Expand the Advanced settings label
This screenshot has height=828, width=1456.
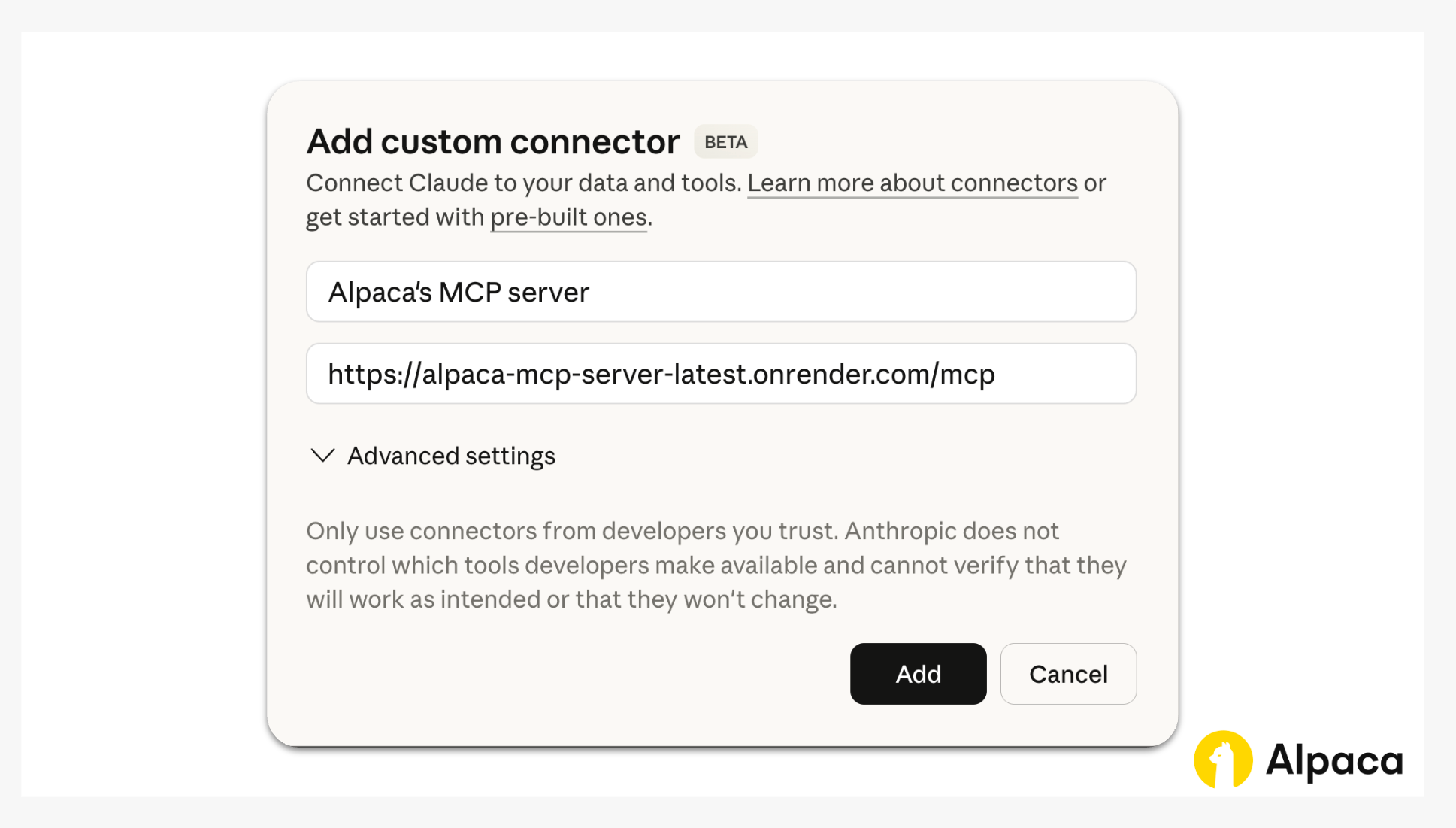(x=451, y=456)
